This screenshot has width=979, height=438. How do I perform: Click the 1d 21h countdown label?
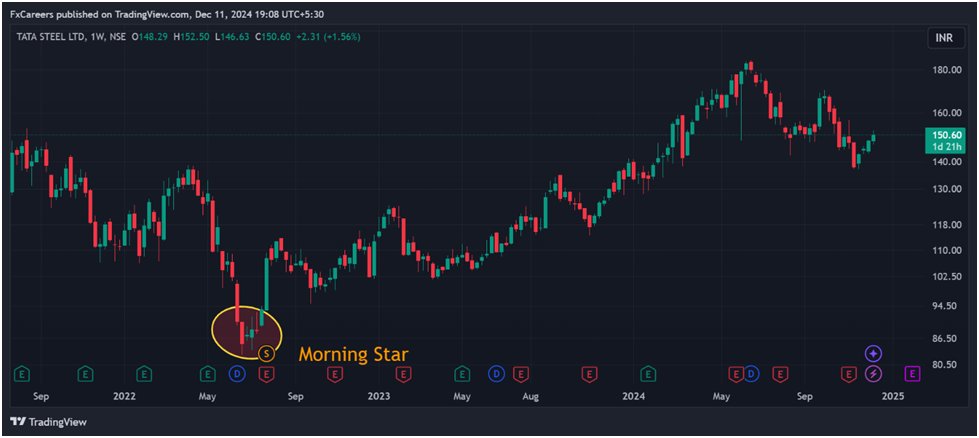(x=947, y=147)
